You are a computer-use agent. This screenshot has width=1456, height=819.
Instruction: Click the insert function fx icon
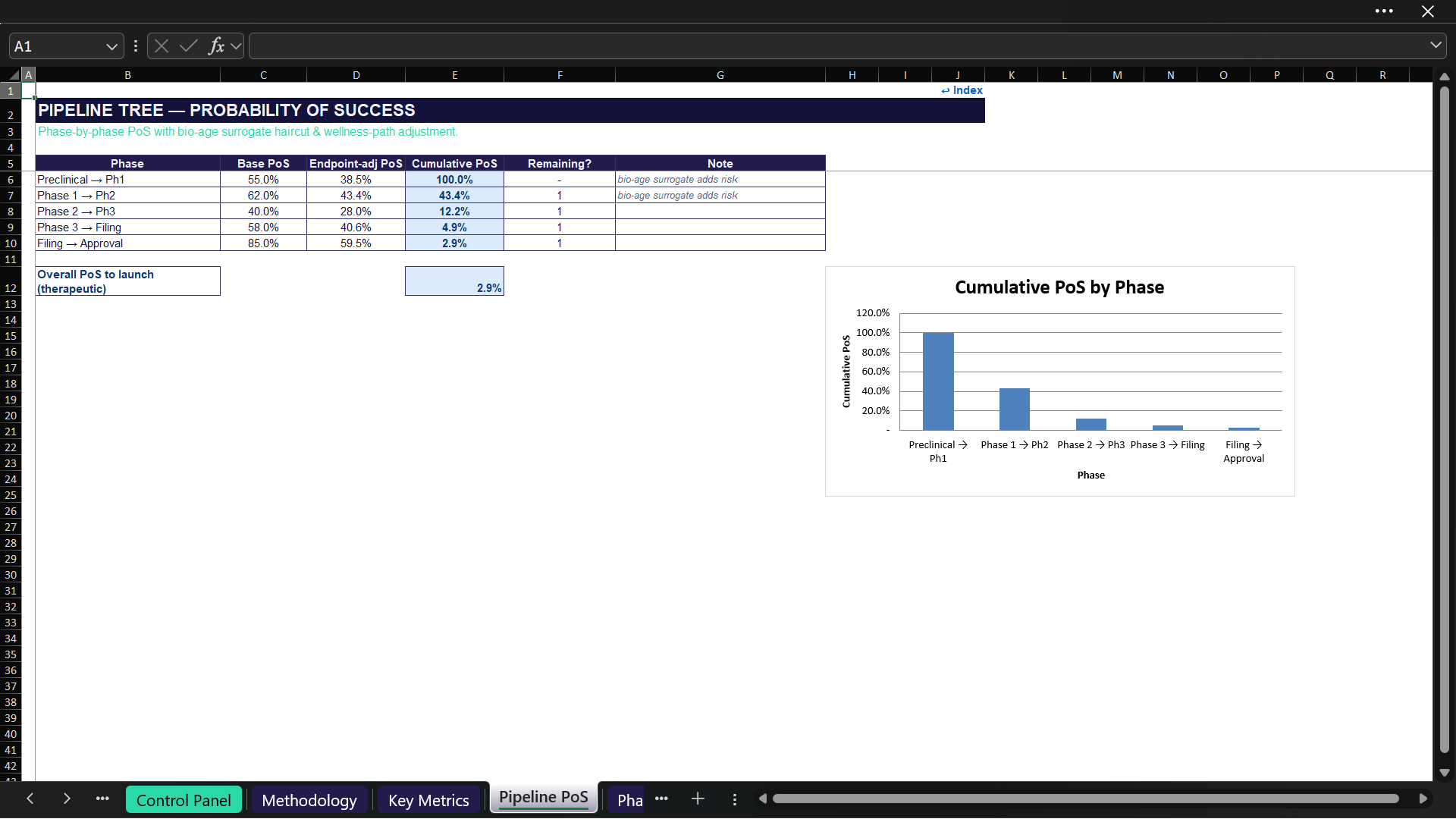pos(216,46)
